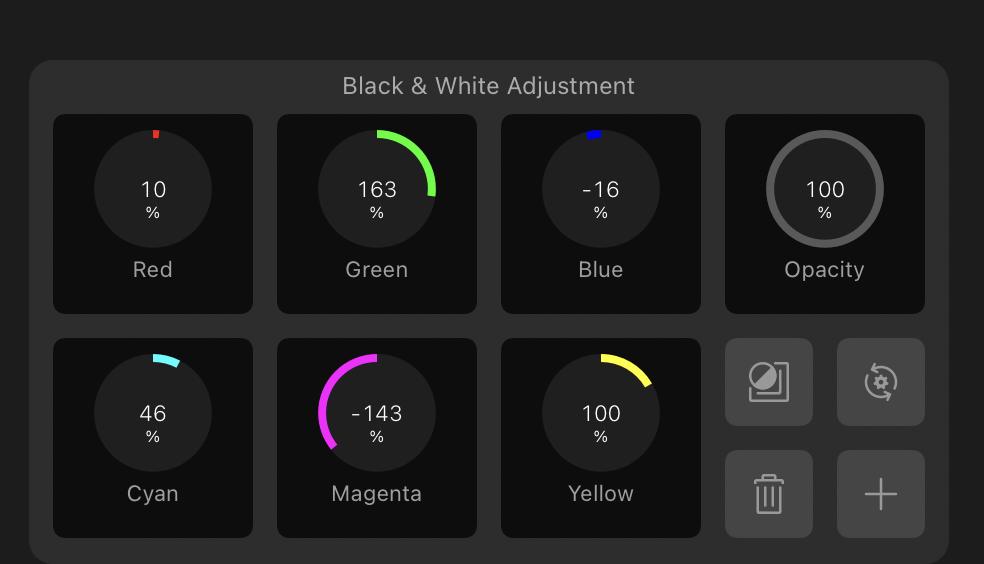
Task: Click the "Yellow" label text
Action: 601,494
